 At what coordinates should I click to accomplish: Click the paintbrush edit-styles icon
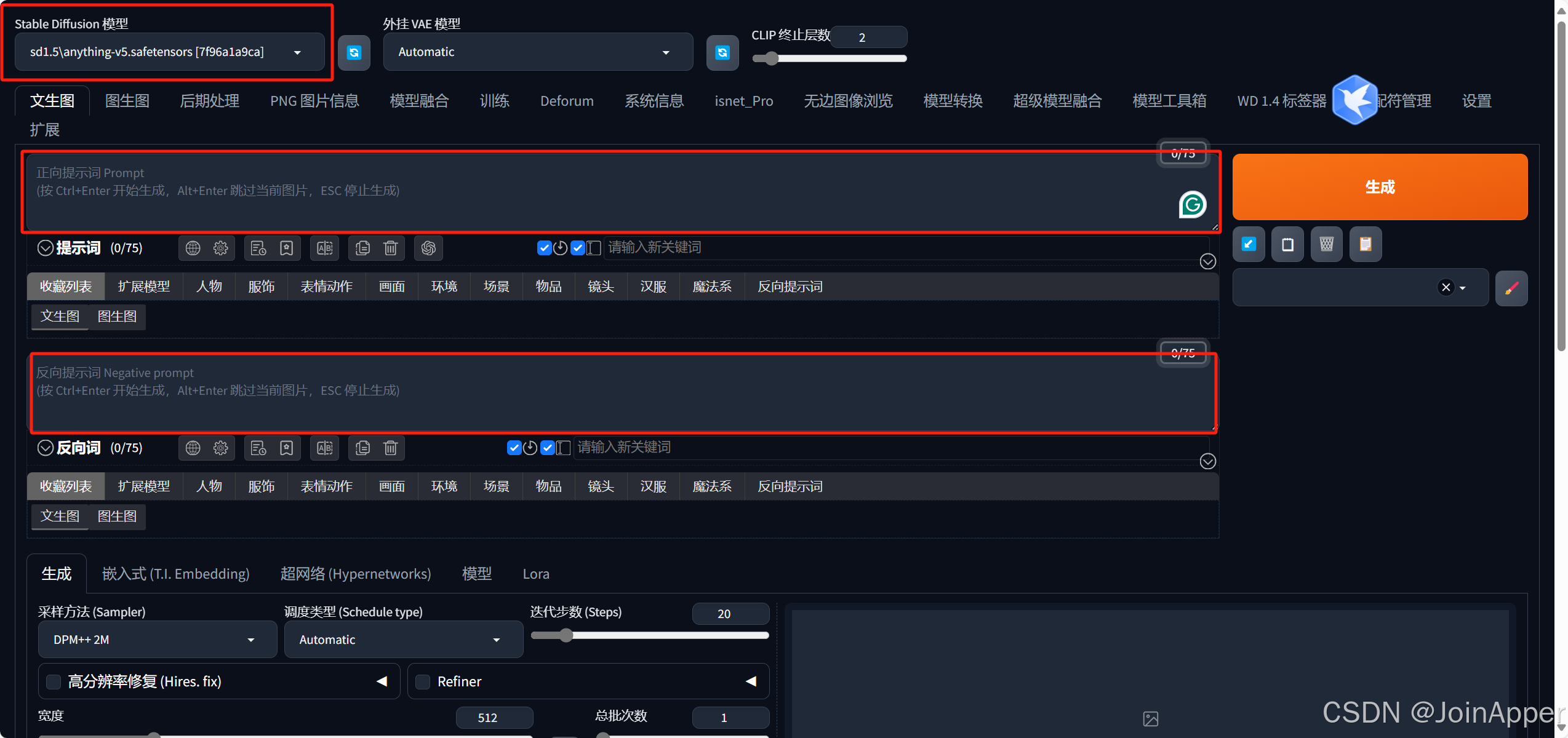coord(1511,288)
